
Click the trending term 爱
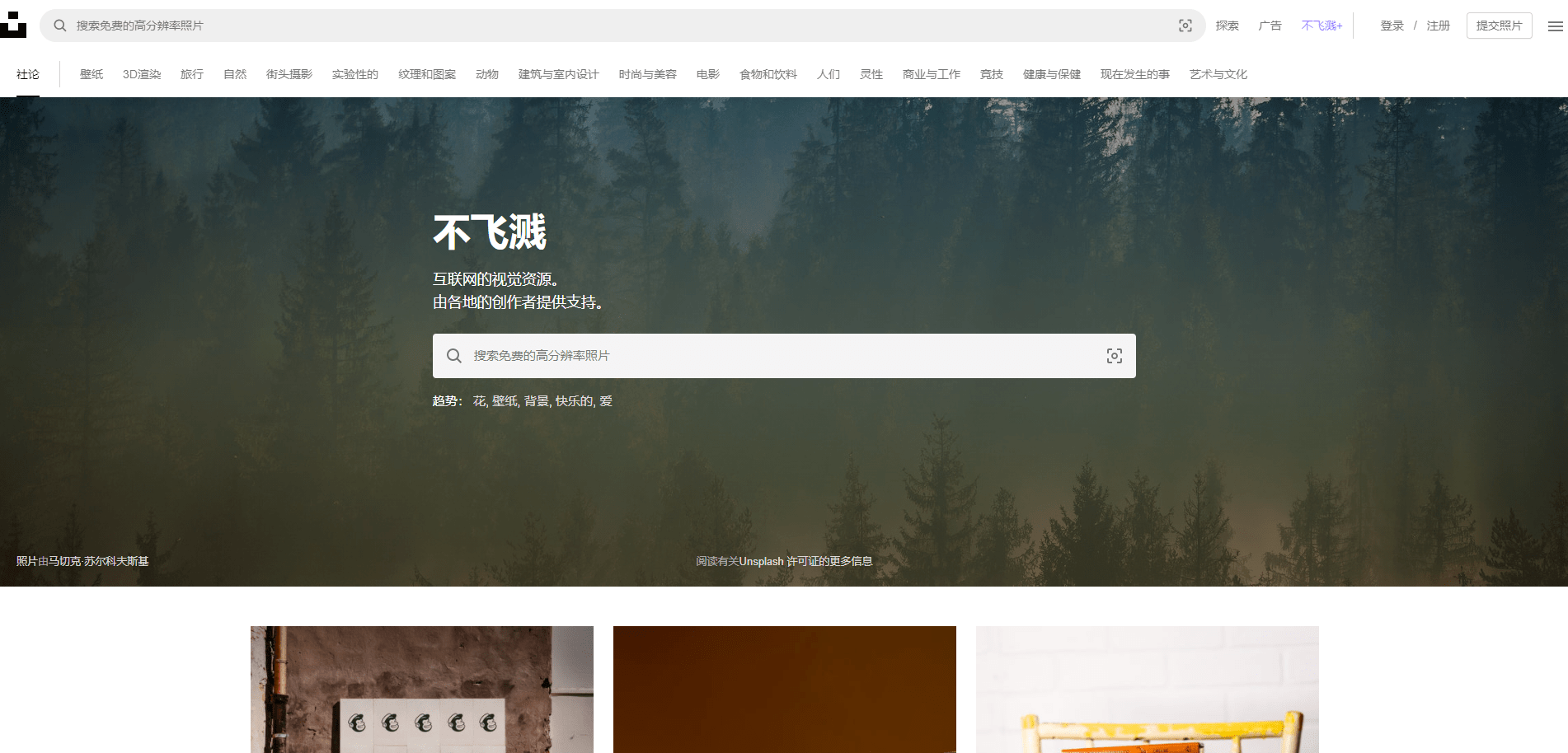pyautogui.click(x=606, y=401)
